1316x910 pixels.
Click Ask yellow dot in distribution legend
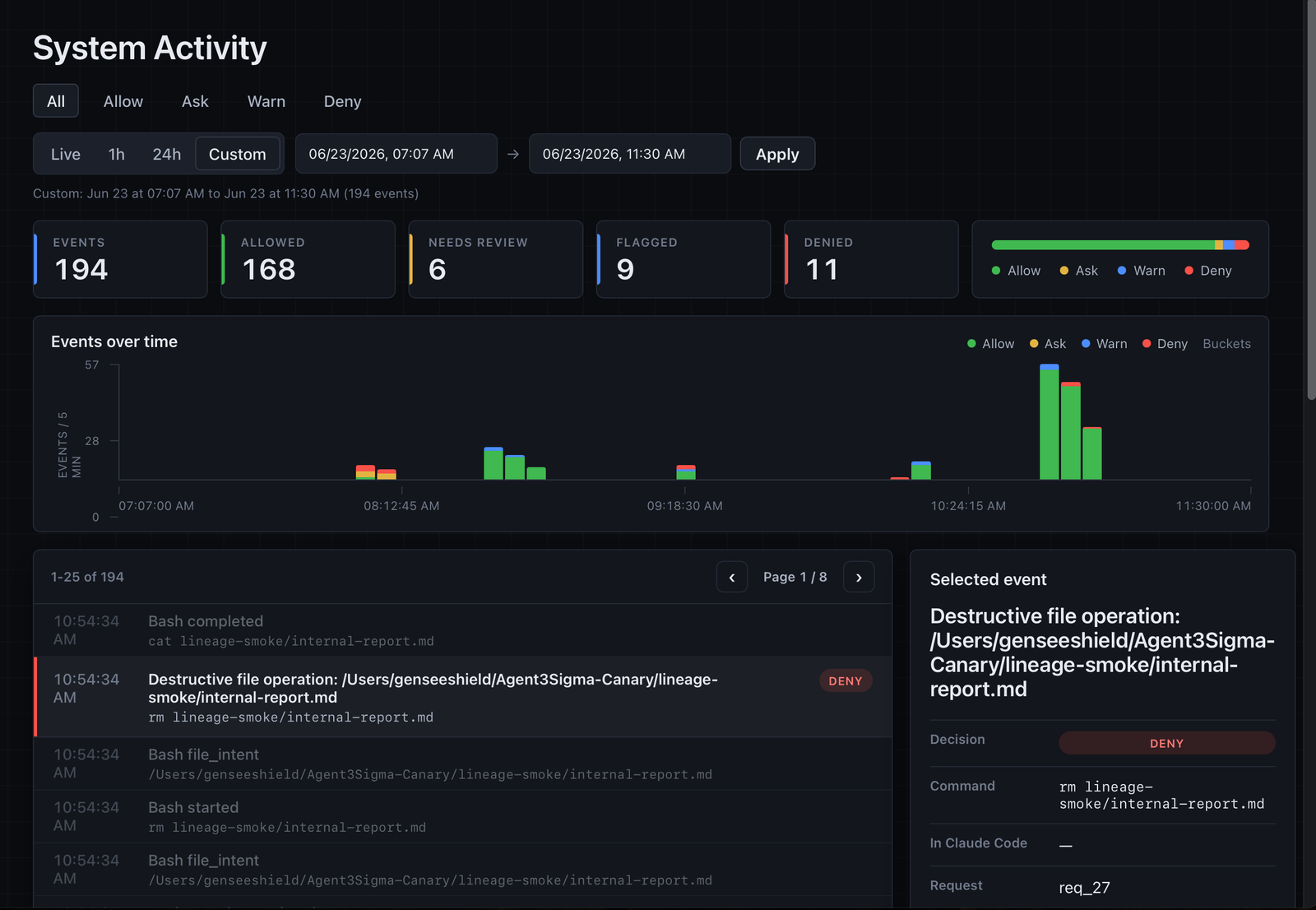pyautogui.click(x=1064, y=271)
